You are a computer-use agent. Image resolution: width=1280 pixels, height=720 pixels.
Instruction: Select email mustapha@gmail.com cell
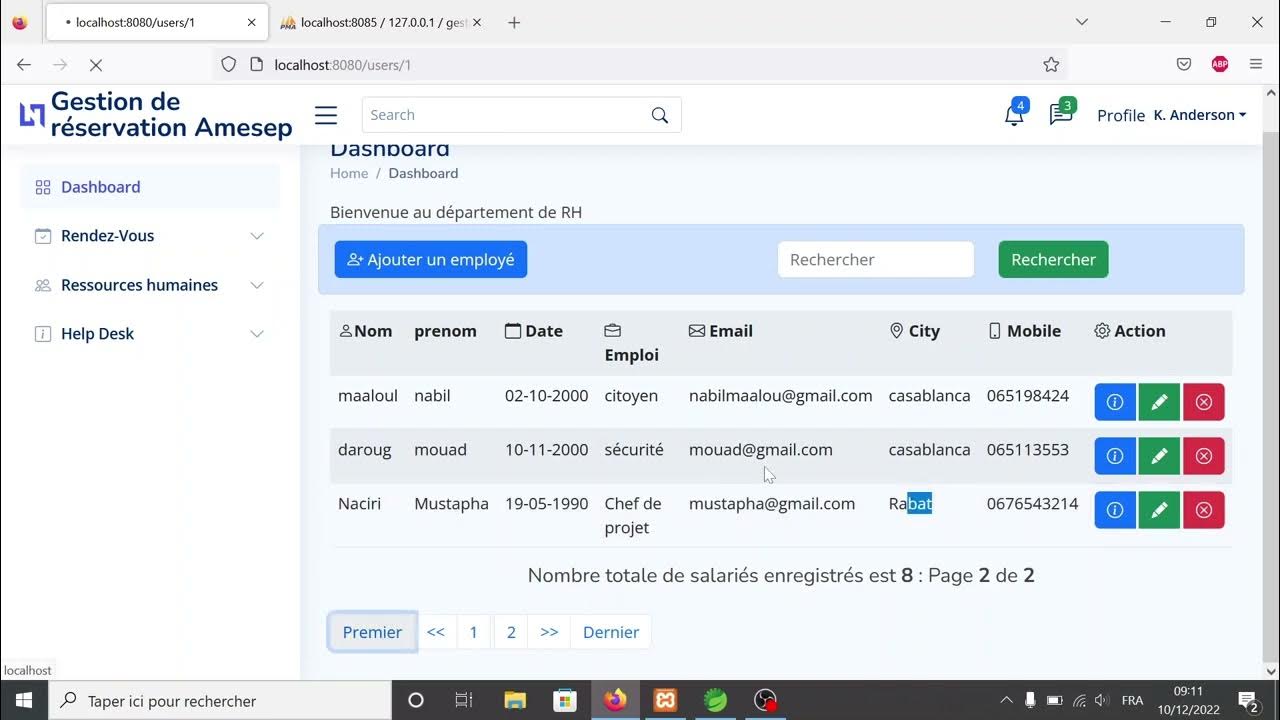[772, 504]
